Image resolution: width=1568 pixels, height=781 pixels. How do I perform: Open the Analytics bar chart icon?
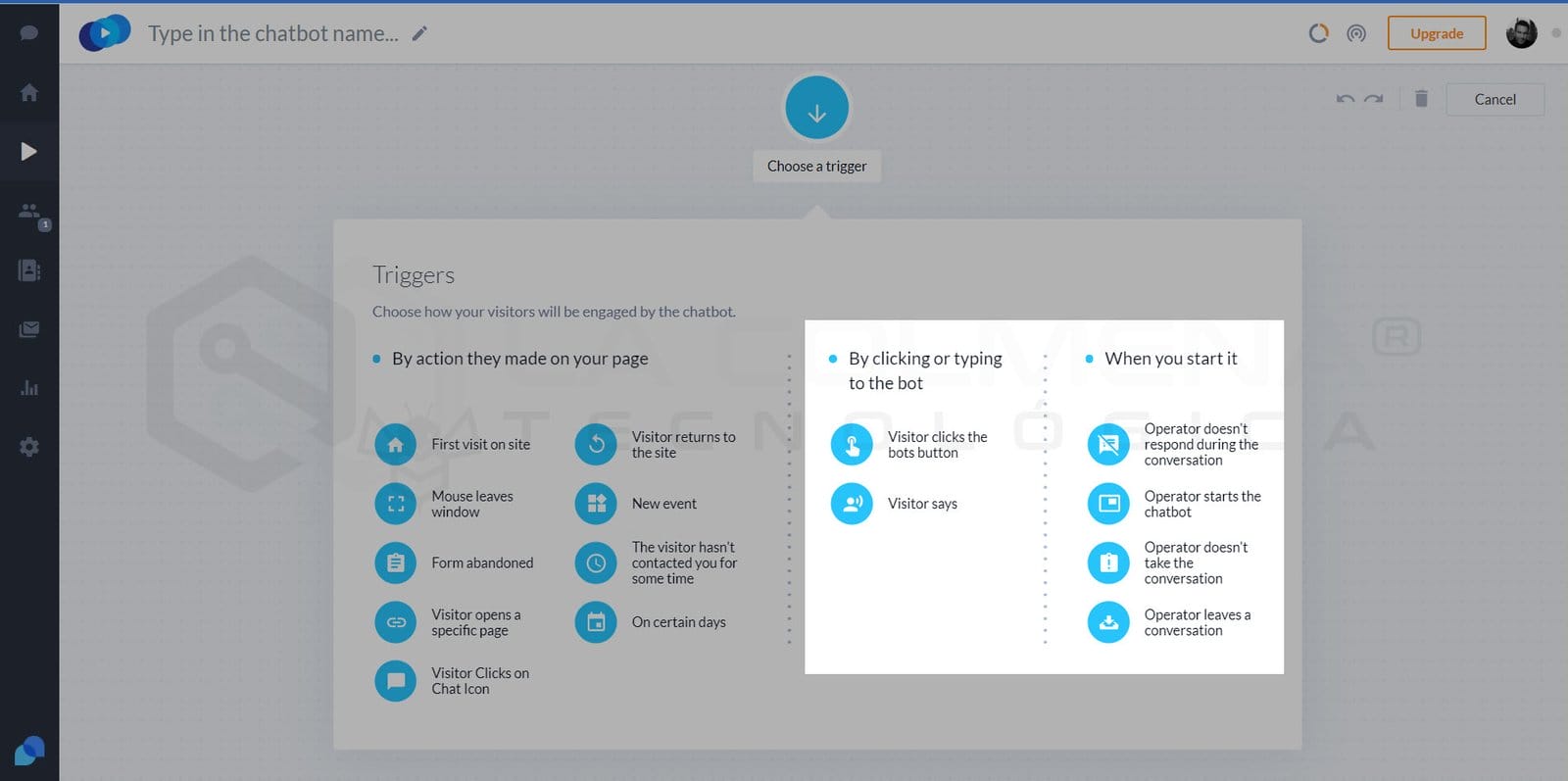pyautogui.click(x=29, y=388)
